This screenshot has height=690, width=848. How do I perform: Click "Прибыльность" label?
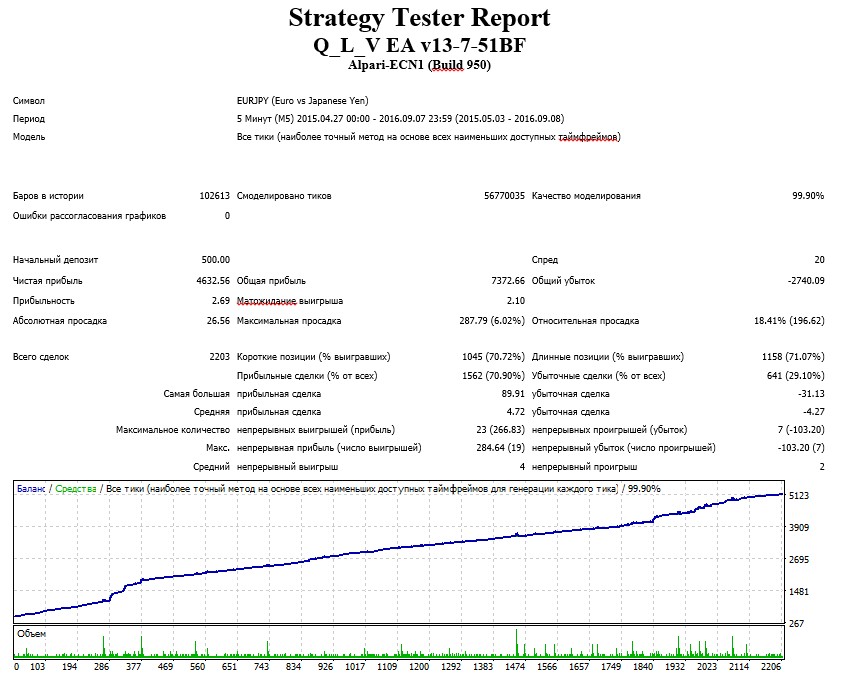[x=43, y=301]
